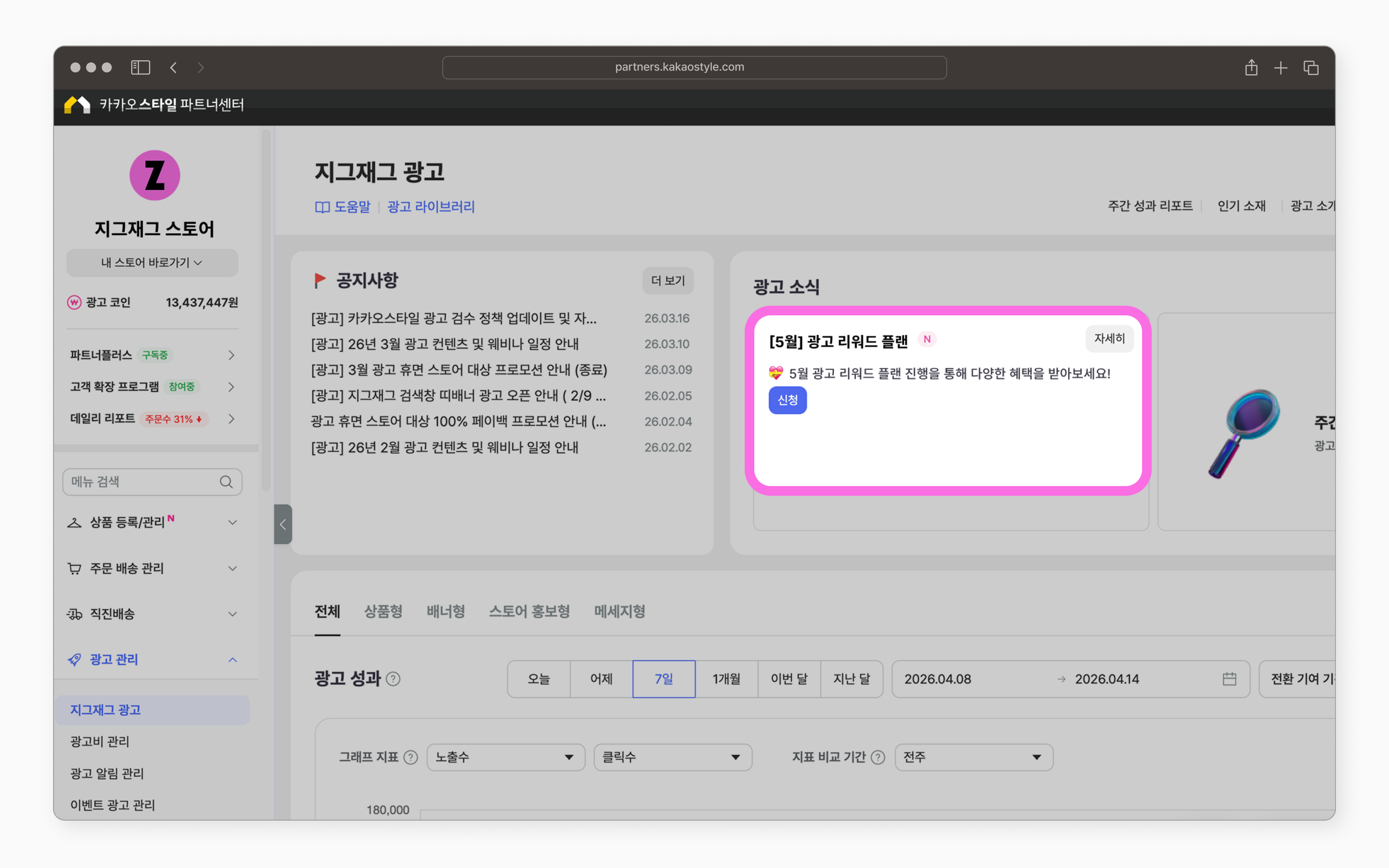This screenshot has height=868, width=1389.
Task: Click the Safari sidebar toggle icon
Action: coord(140,67)
